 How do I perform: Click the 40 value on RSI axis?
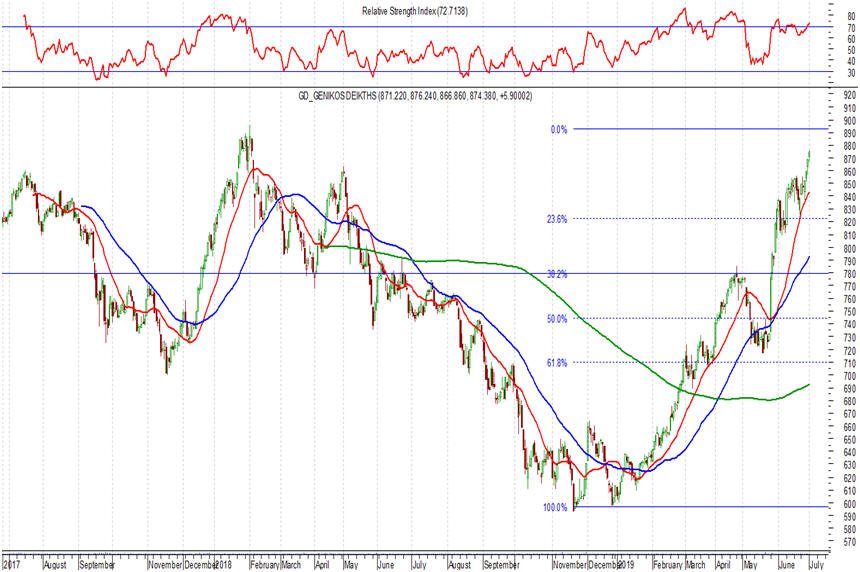pos(851,61)
